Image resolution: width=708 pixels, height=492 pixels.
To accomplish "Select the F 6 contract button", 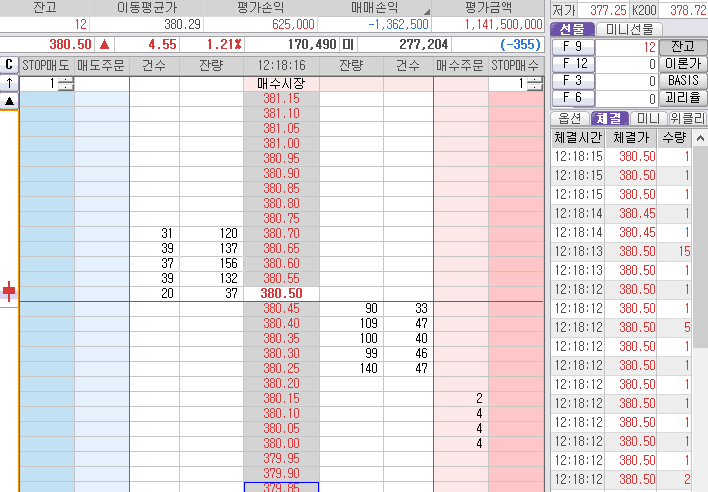I will pyautogui.click(x=573, y=98).
